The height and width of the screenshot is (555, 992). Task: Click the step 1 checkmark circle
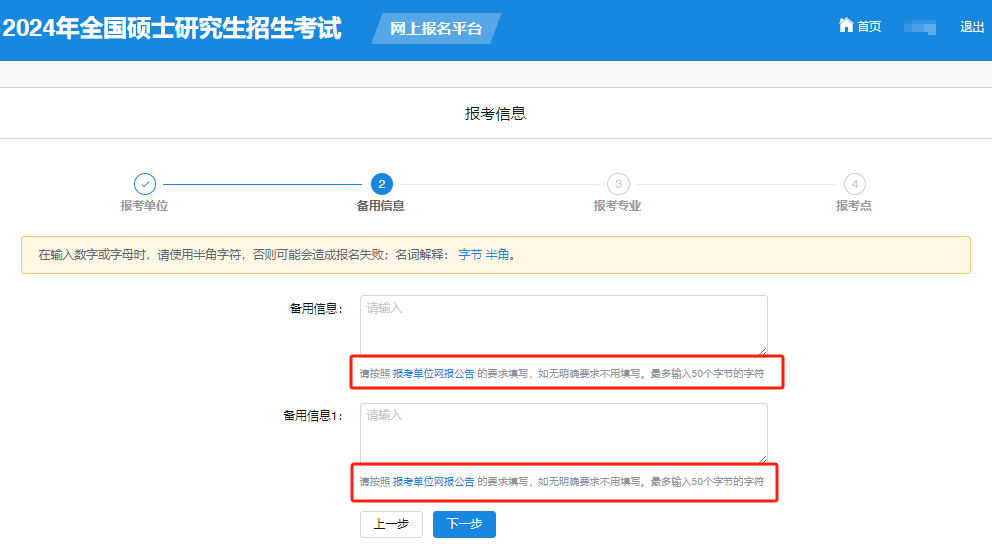pyautogui.click(x=145, y=184)
